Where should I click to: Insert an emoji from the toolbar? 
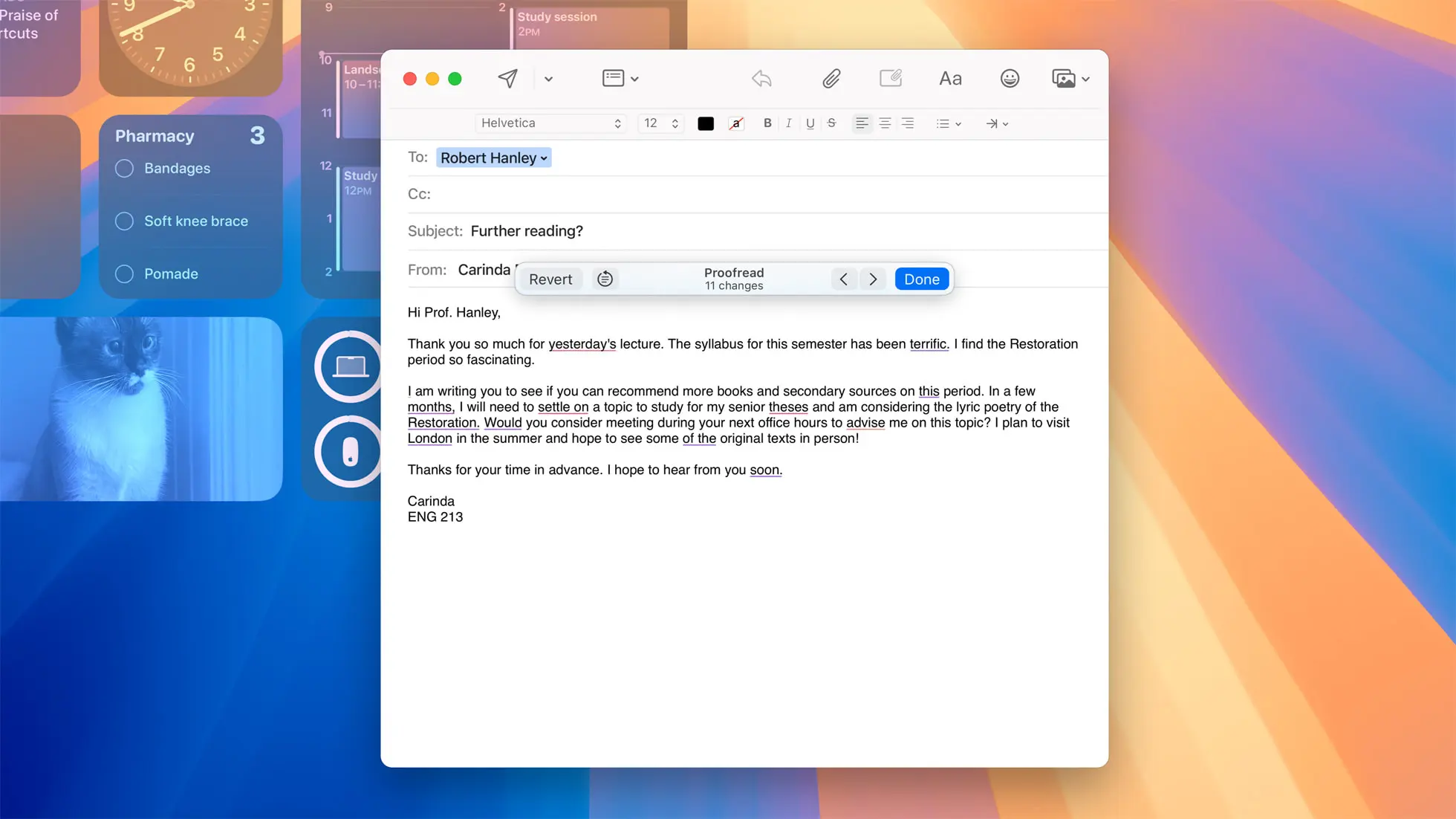click(1009, 78)
